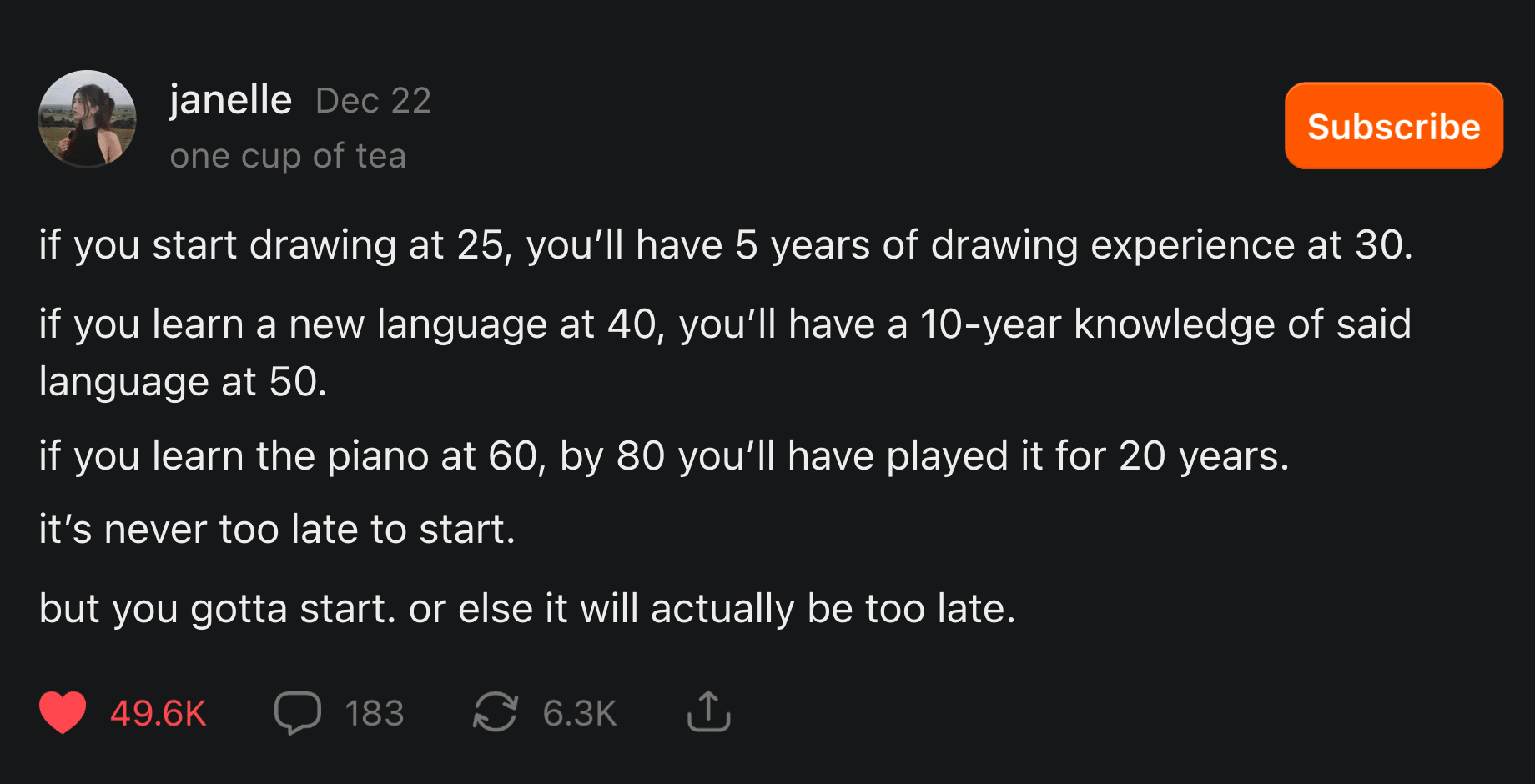
Task: Open janelle's profile picture
Action: point(88,119)
